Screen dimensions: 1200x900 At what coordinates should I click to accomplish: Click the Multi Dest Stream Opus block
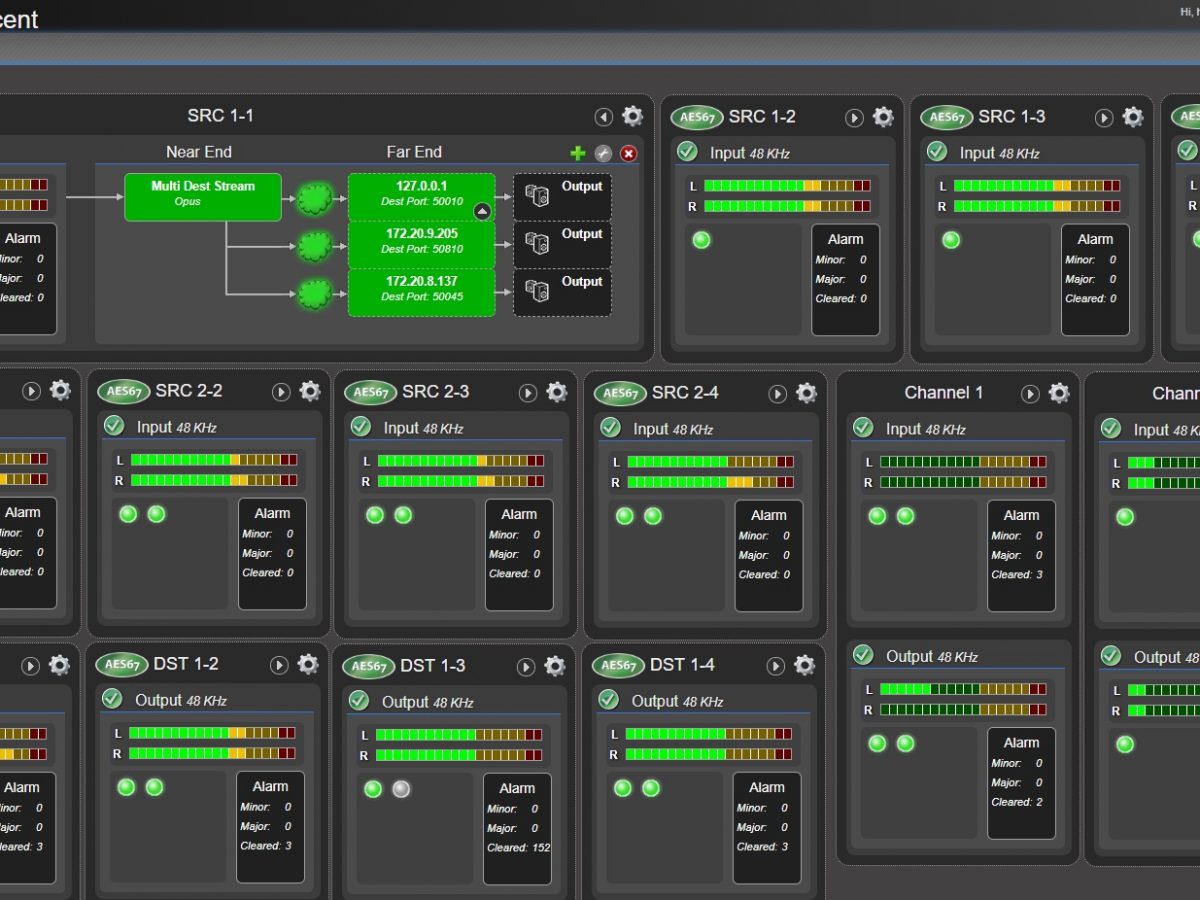202,197
